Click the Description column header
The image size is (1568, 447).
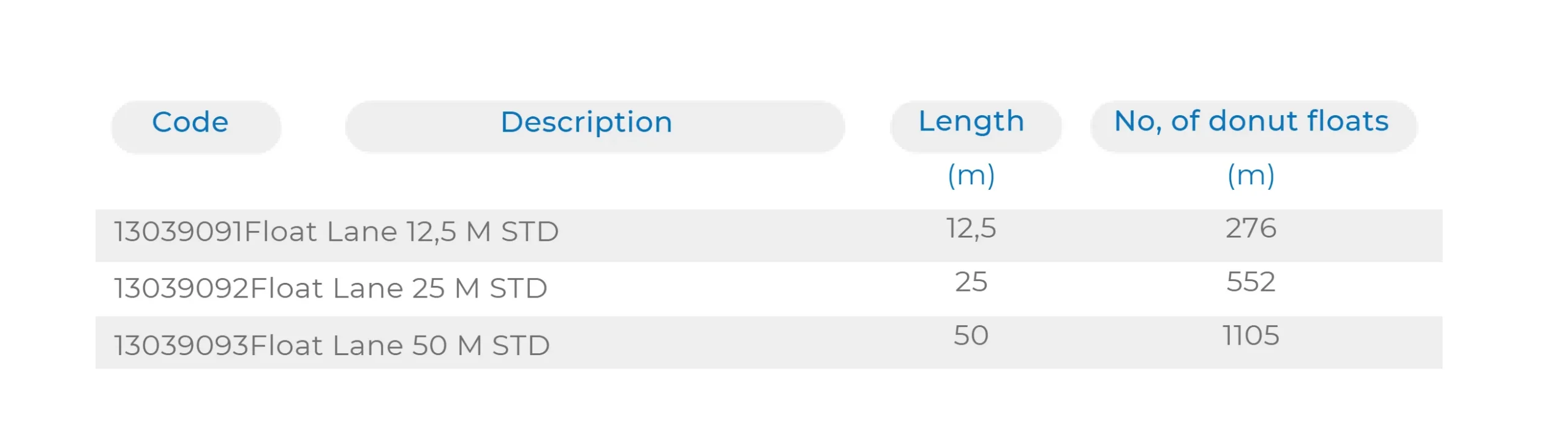click(x=586, y=122)
